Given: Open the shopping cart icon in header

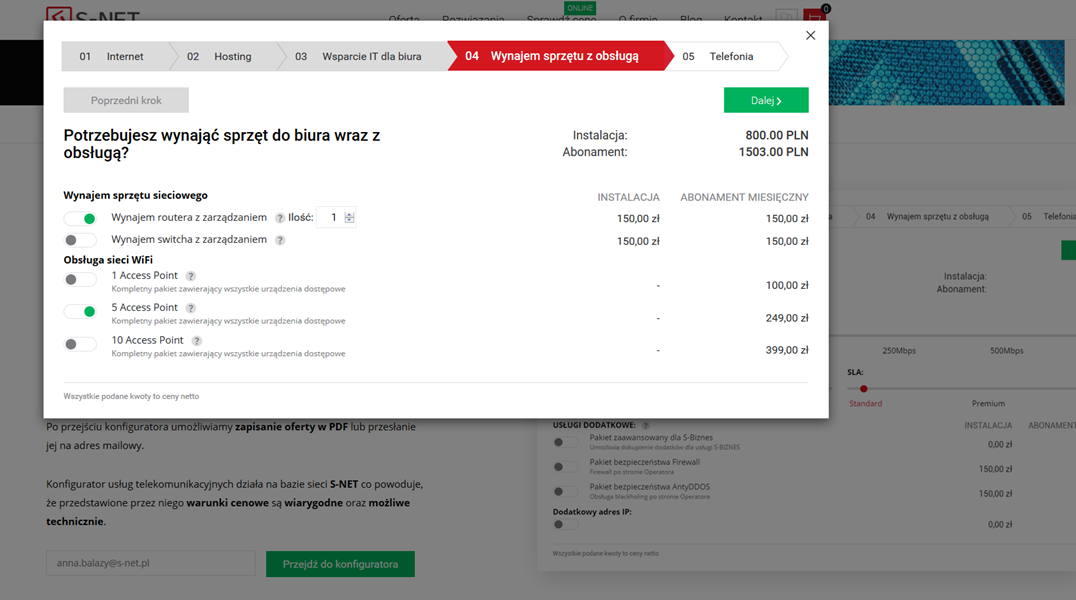Looking at the screenshot, I should point(814,16).
